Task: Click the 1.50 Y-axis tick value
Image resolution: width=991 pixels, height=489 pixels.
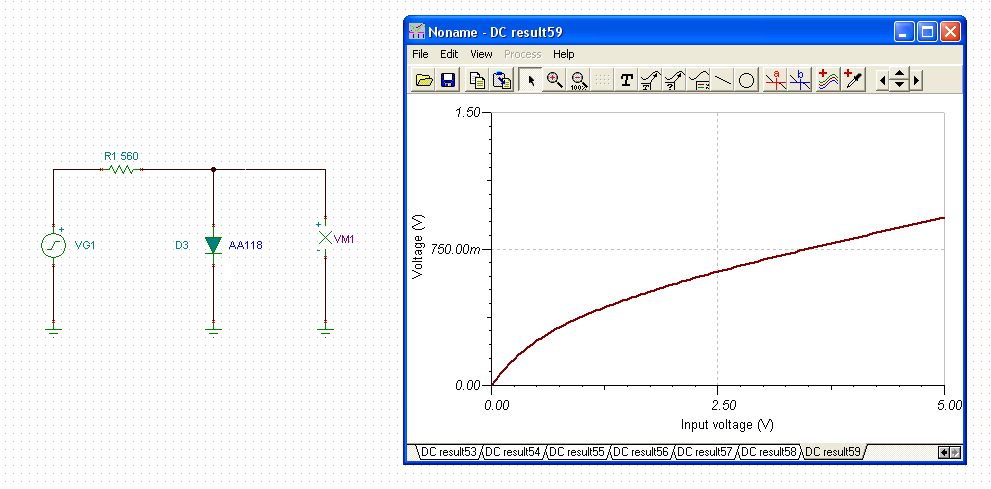Action: pos(469,112)
